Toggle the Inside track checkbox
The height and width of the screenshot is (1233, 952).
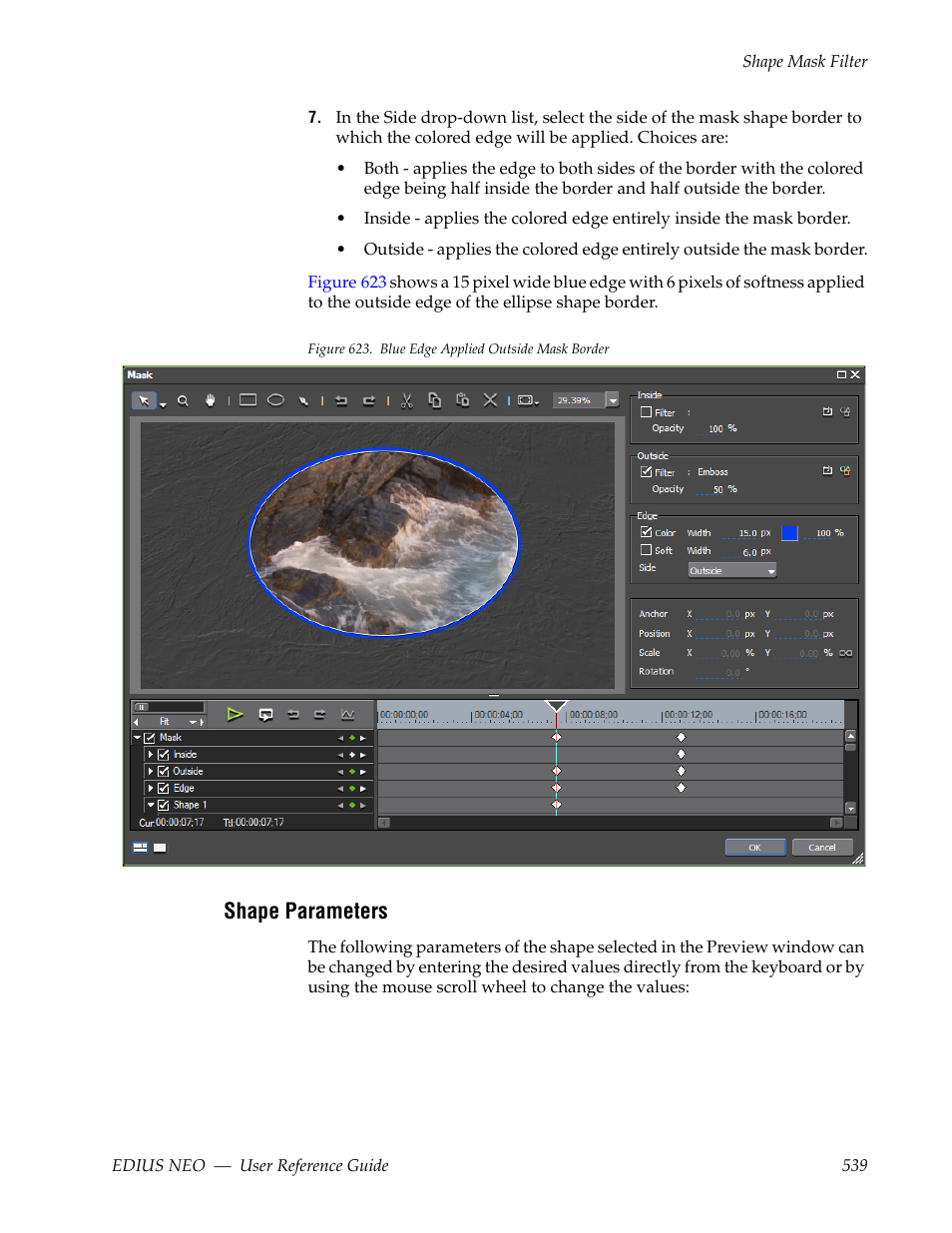164,755
